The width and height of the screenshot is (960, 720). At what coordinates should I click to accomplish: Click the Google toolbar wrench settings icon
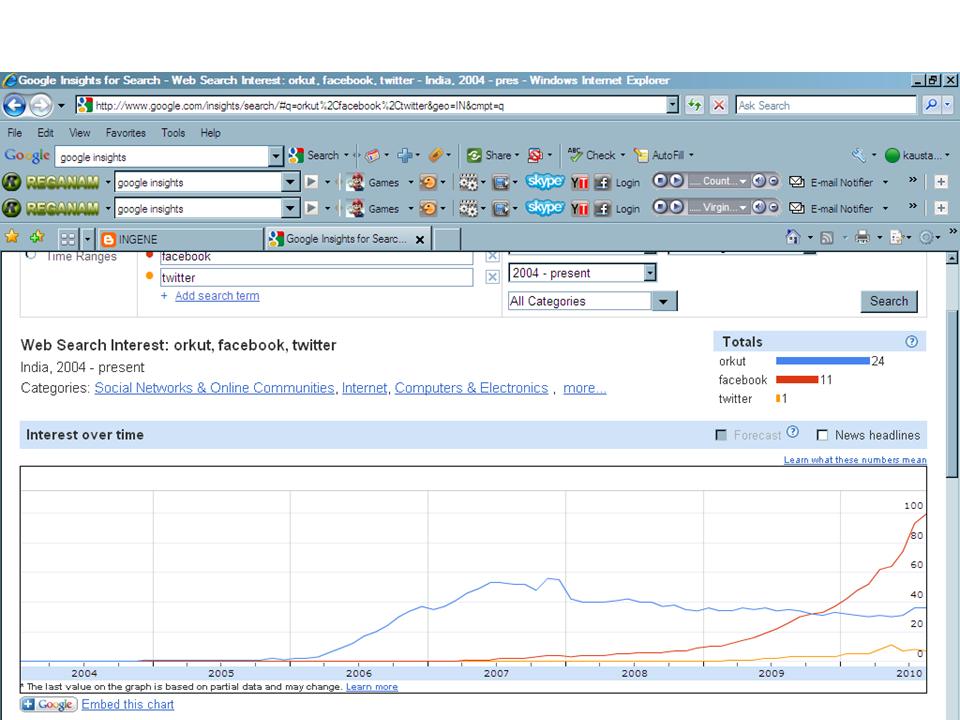coord(858,156)
